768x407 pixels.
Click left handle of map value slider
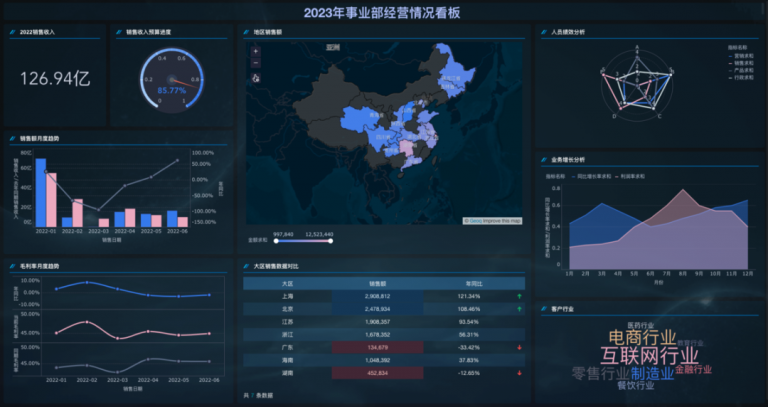click(x=276, y=241)
